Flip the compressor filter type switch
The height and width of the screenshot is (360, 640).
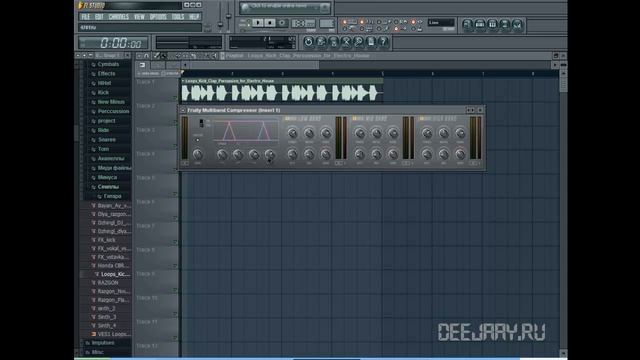(201, 123)
